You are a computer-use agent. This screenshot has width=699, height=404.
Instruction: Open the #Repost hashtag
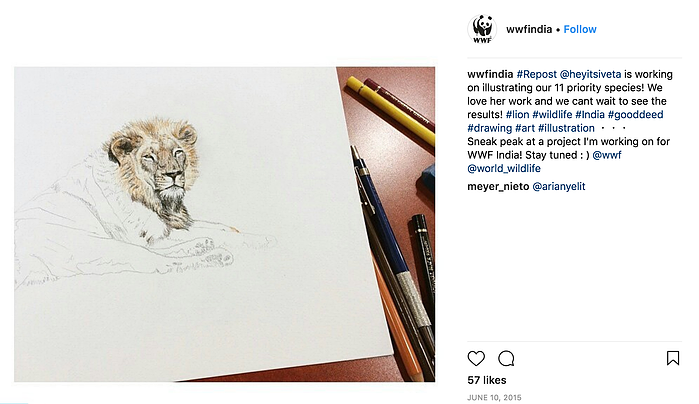pos(536,74)
